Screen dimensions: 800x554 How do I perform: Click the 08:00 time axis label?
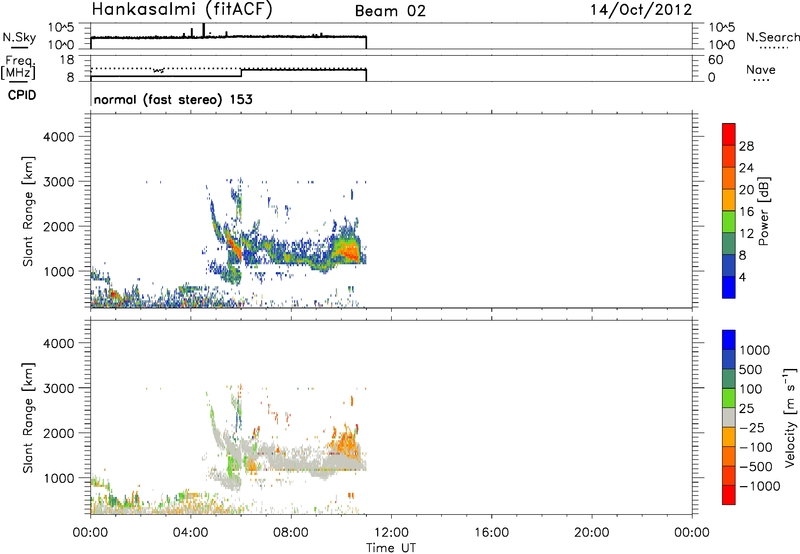click(291, 533)
